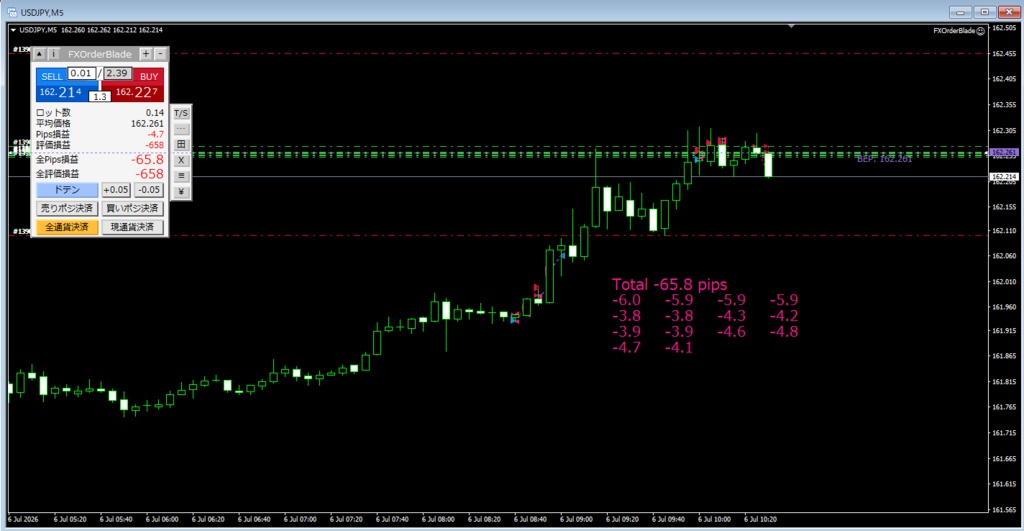Viewport: 1024px width, 531px height.
Task: Toggle the 2.39 lot value box
Action: pos(117,73)
